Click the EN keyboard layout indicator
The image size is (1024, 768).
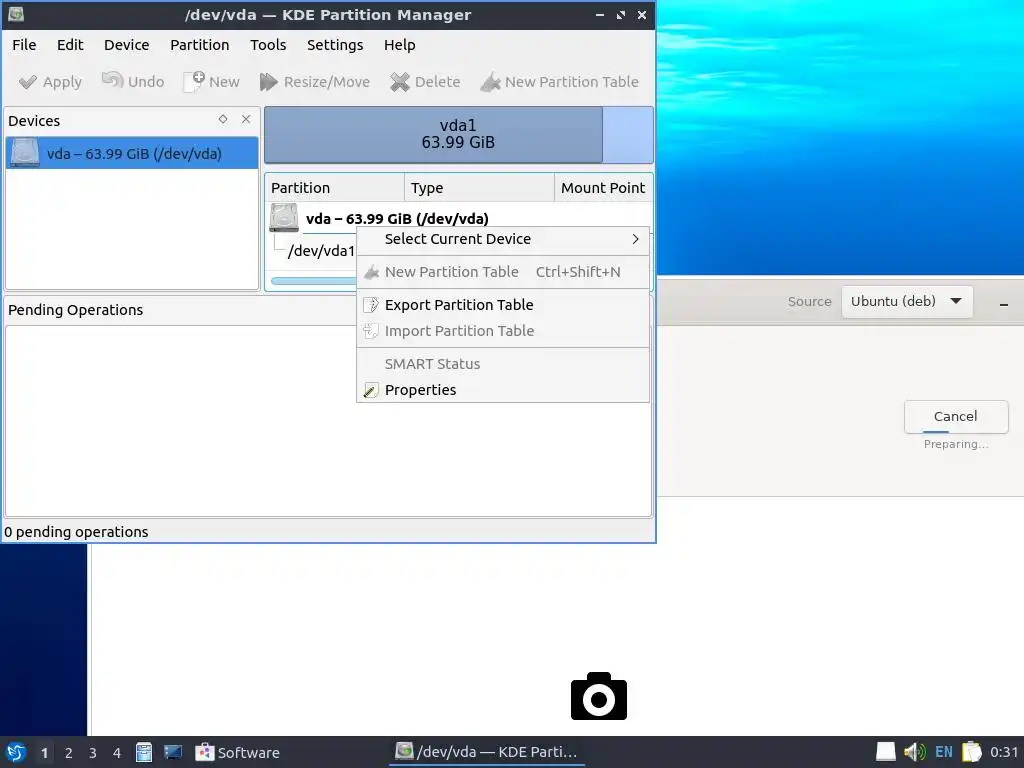coord(944,752)
